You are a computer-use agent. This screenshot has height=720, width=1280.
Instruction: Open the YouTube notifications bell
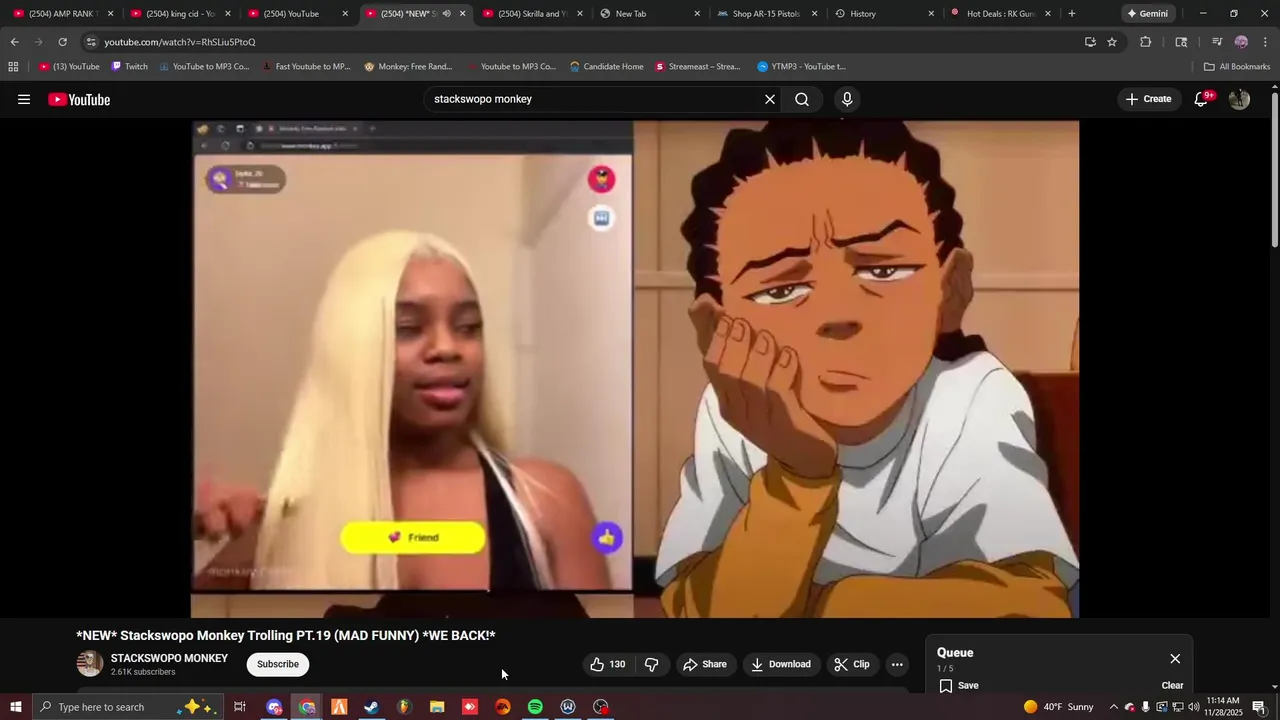[x=1202, y=99]
